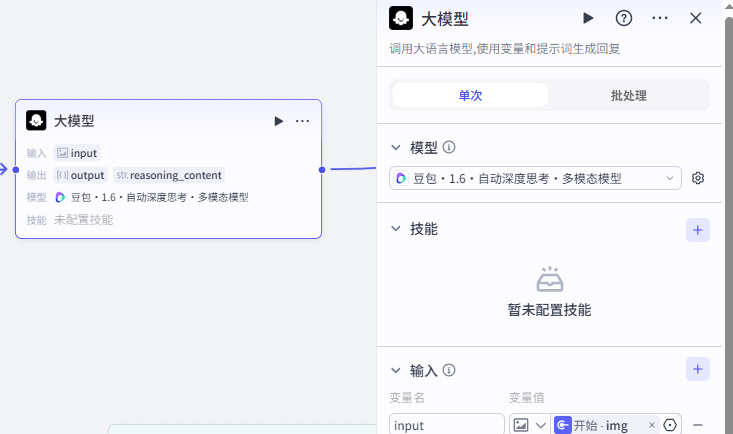Screen dimensions: 733x434
Task: Click the 豆包 logo in model dropdown
Action: (401, 178)
